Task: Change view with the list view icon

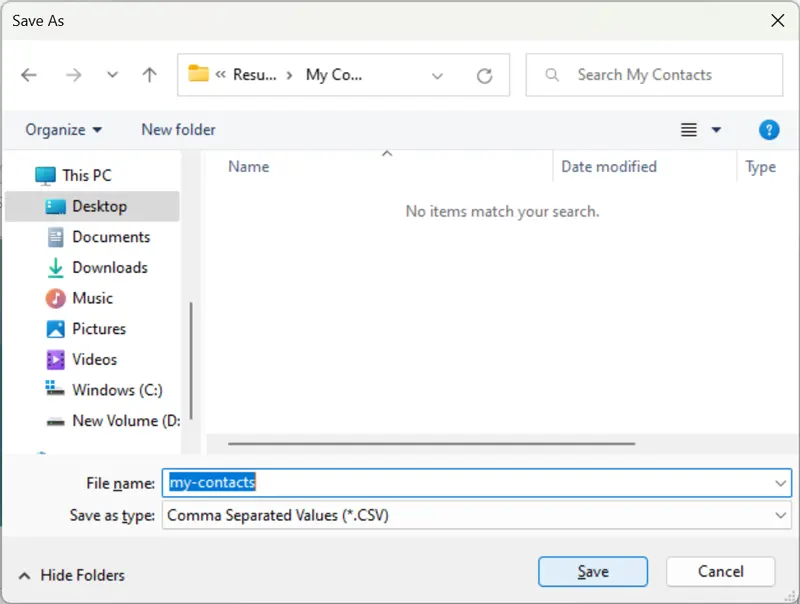Action: [x=689, y=130]
